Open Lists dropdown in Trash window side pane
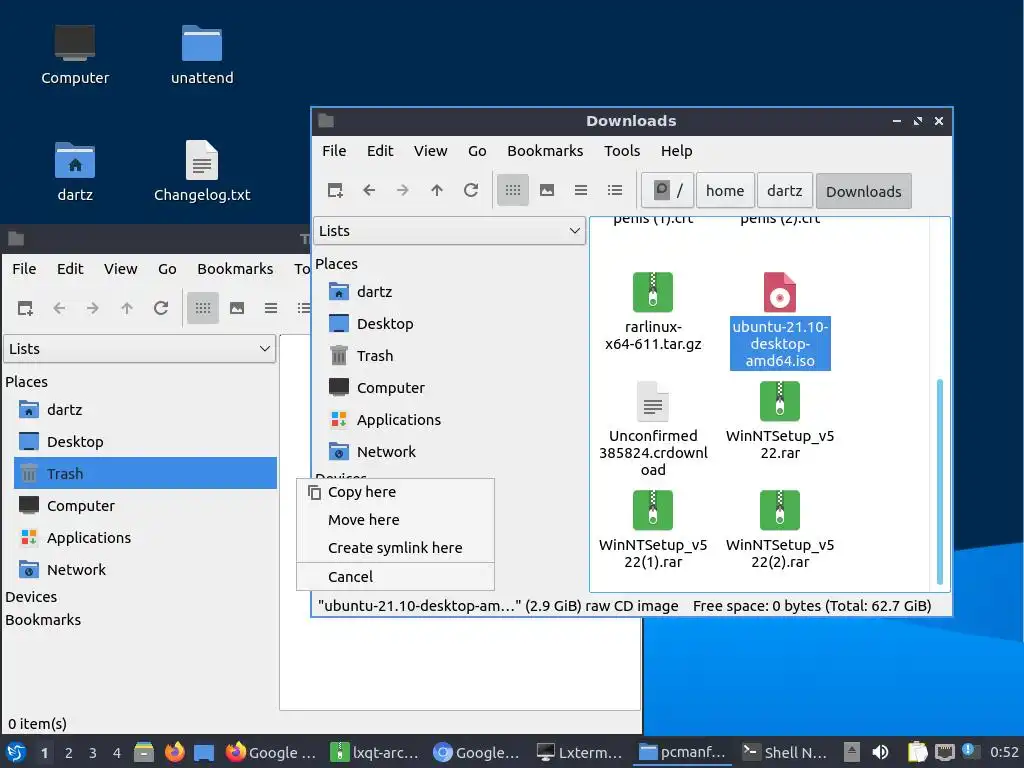1024x768 pixels. click(139, 349)
